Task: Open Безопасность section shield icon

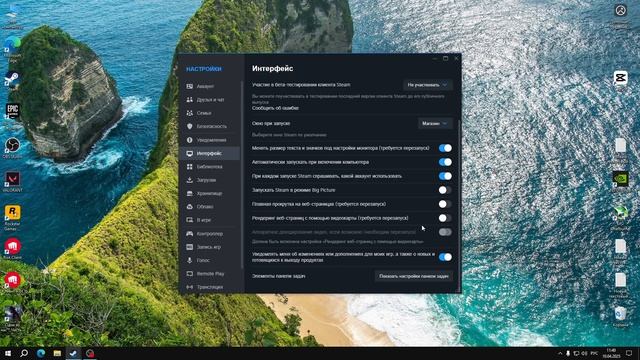Action: point(189,127)
